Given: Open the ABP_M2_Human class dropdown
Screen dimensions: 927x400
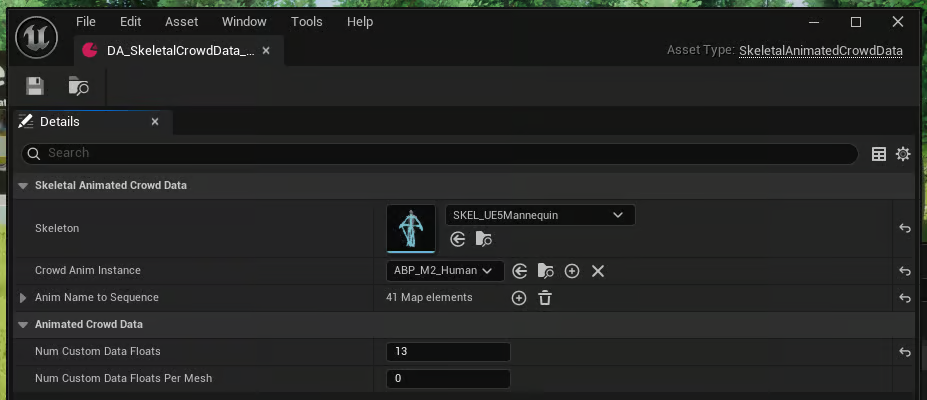Looking at the screenshot, I should pyautogui.click(x=444, y=271).
